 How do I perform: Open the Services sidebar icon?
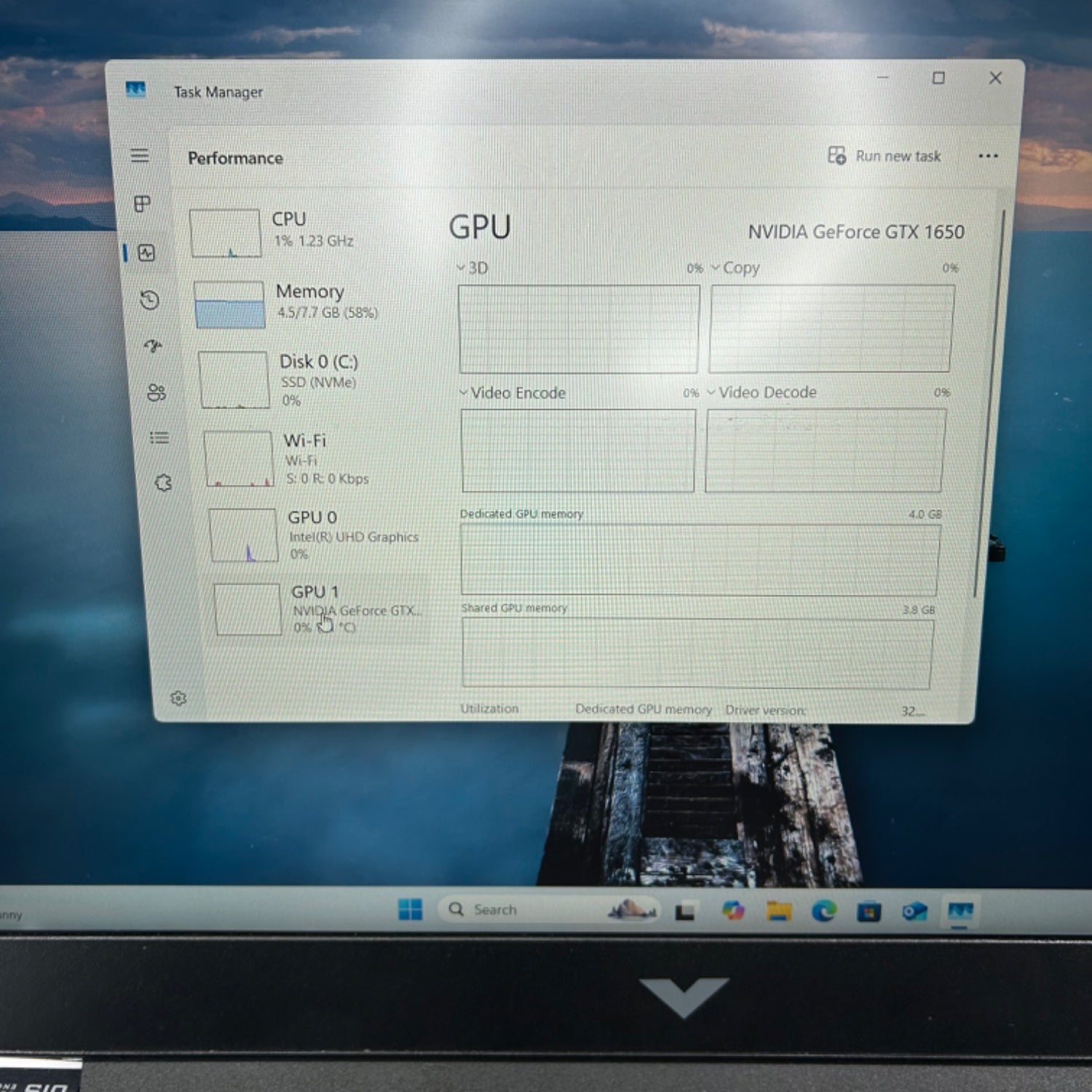tap(164, 483)
